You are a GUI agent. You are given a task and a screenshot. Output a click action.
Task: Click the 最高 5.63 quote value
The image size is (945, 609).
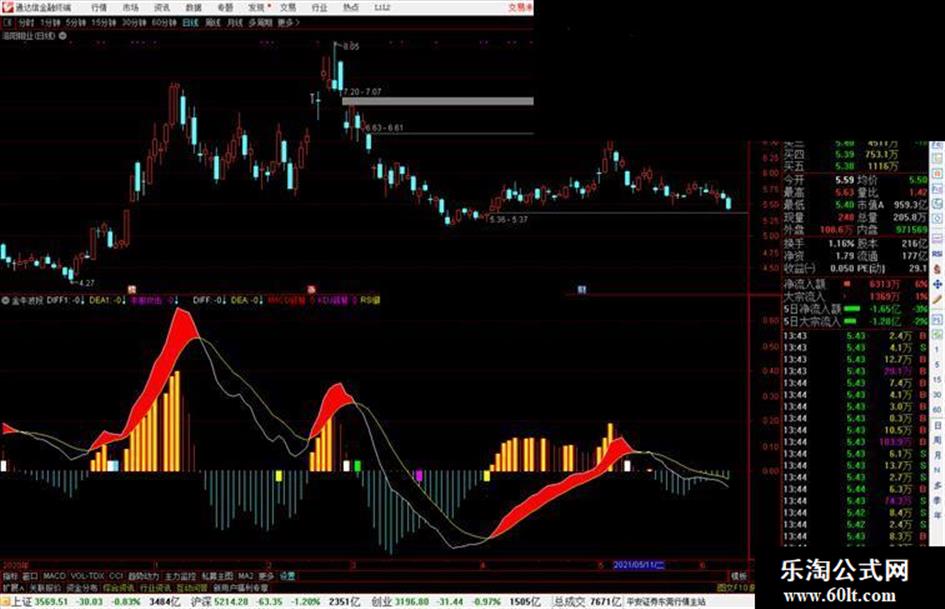(845, 192)
